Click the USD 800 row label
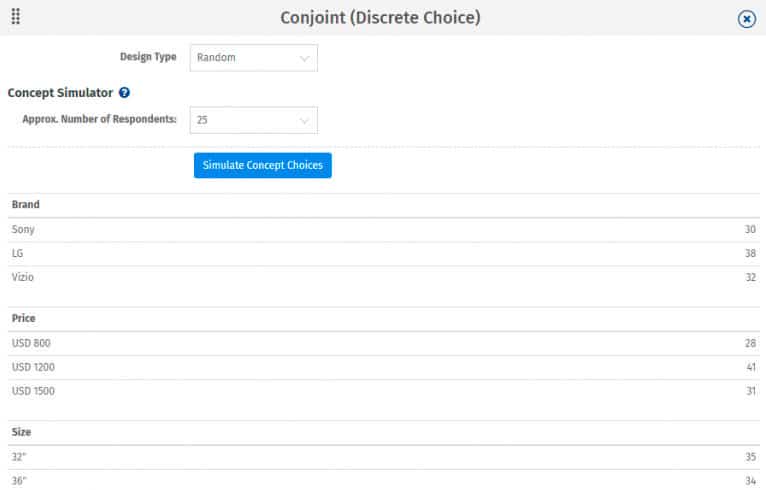 click(x=31, y=343)
